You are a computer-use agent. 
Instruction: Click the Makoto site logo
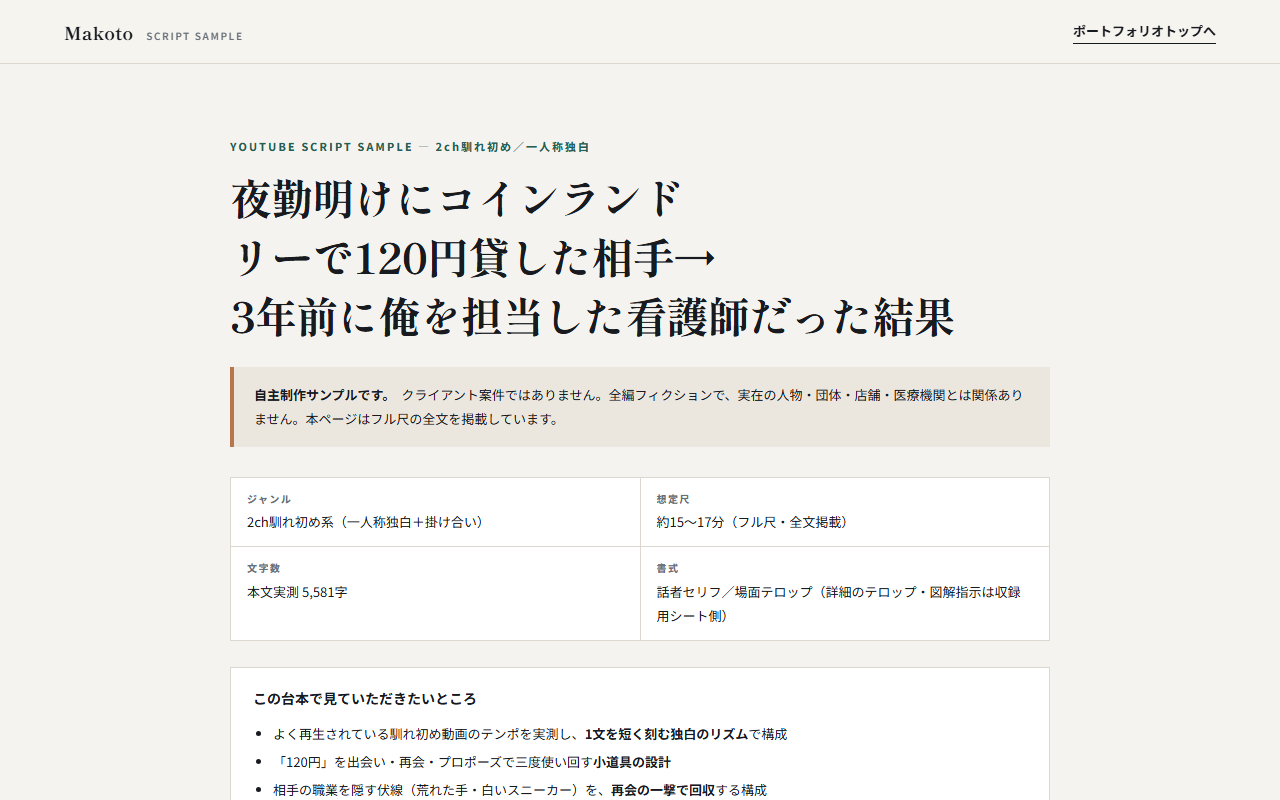coord(99,34)
